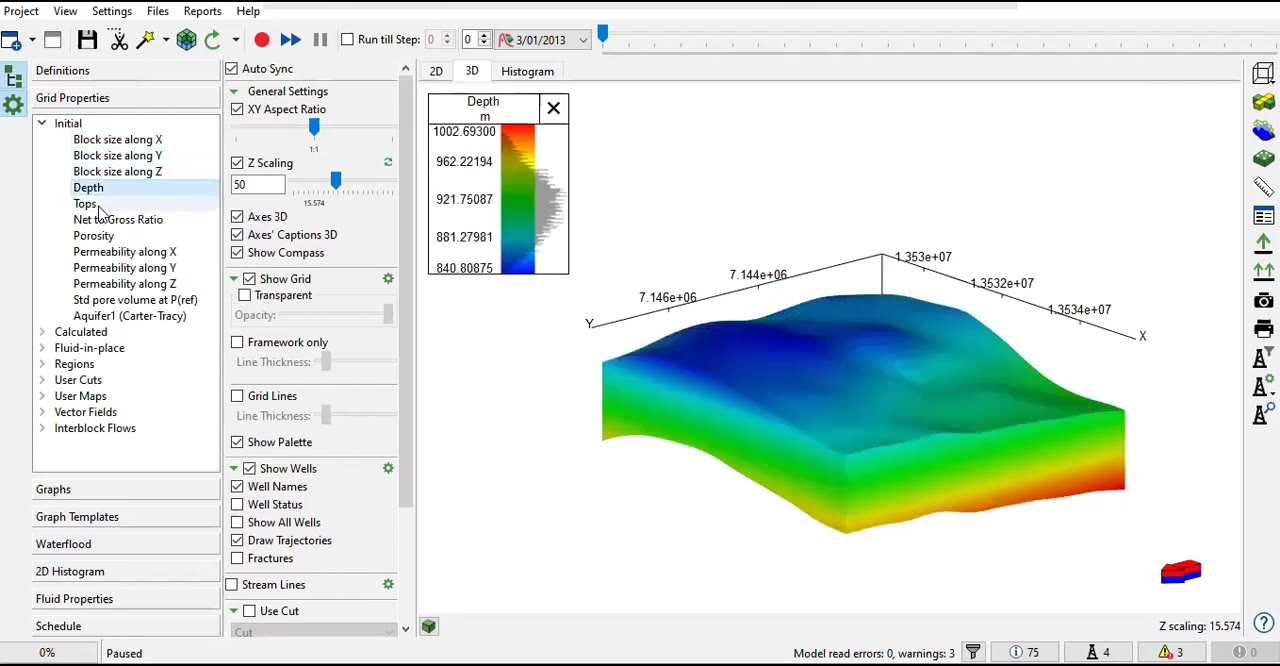Image resolution: width=1280 pixels, height=666 pixels.
Task: Click the green reload arrow icon
Action: point(212,40)
